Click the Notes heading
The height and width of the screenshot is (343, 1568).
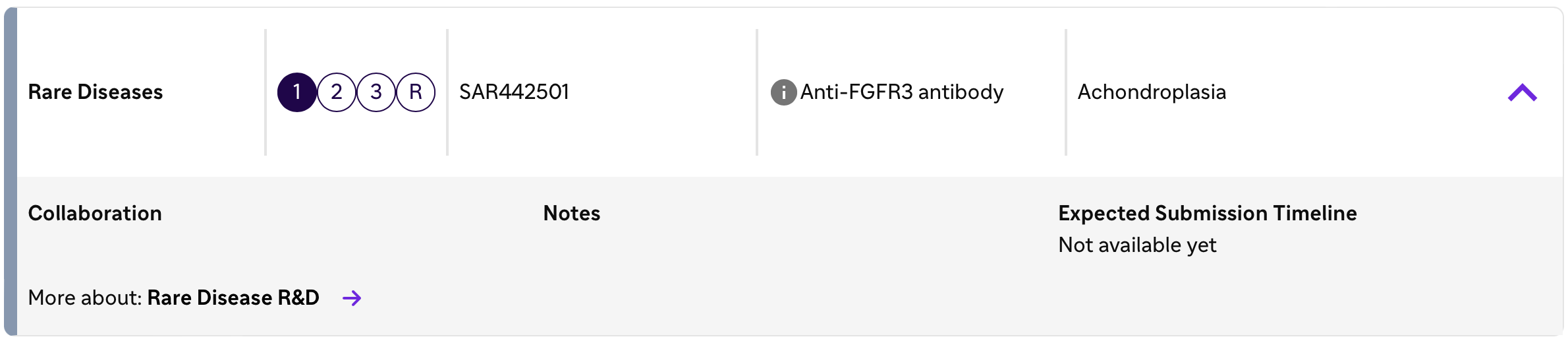[x=572, y=214]
